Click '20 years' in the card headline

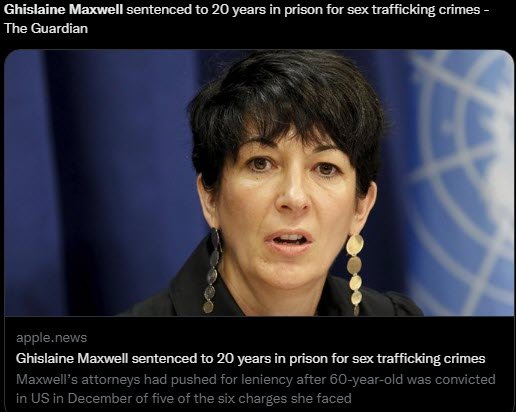pos(244,358)
